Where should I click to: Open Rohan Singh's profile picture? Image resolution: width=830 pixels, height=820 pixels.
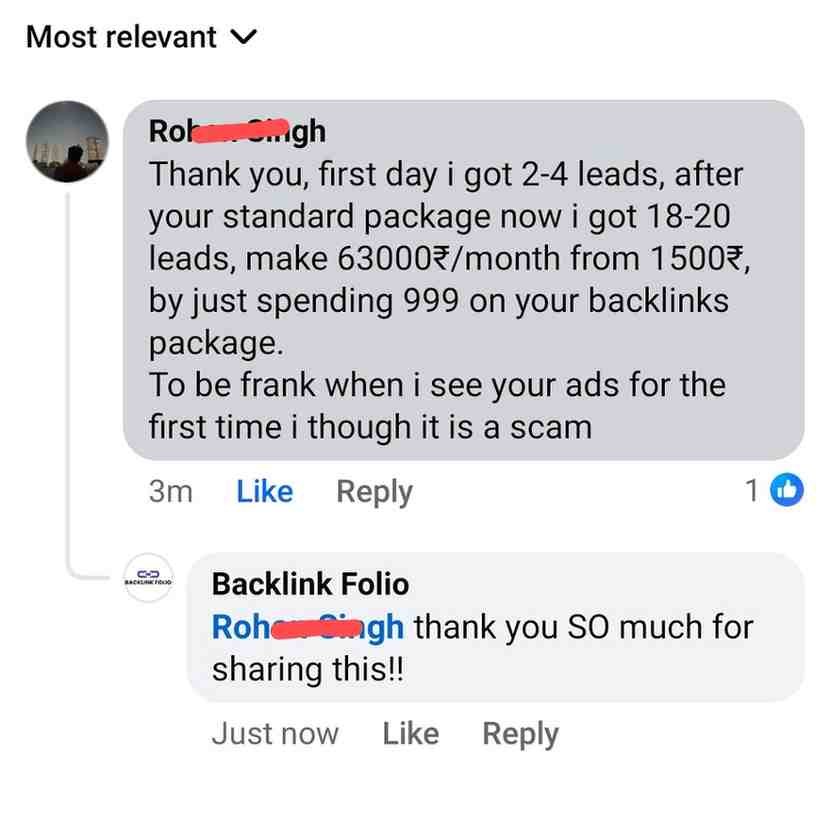click(x=66, y=141)
